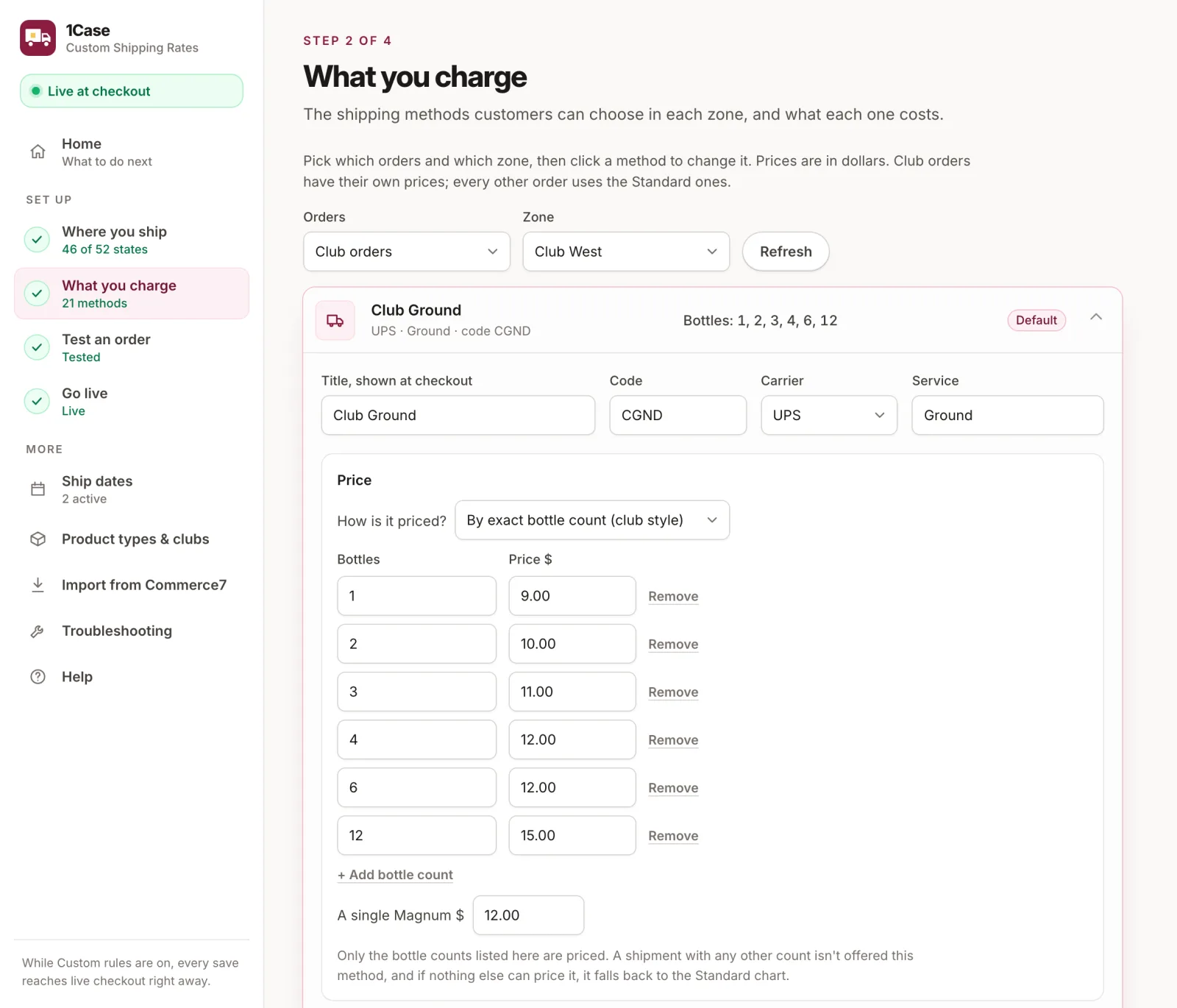Click the Product types box icon
Image resolution: width=1177 pixels, height=1008 pixels.
point(38,539)
